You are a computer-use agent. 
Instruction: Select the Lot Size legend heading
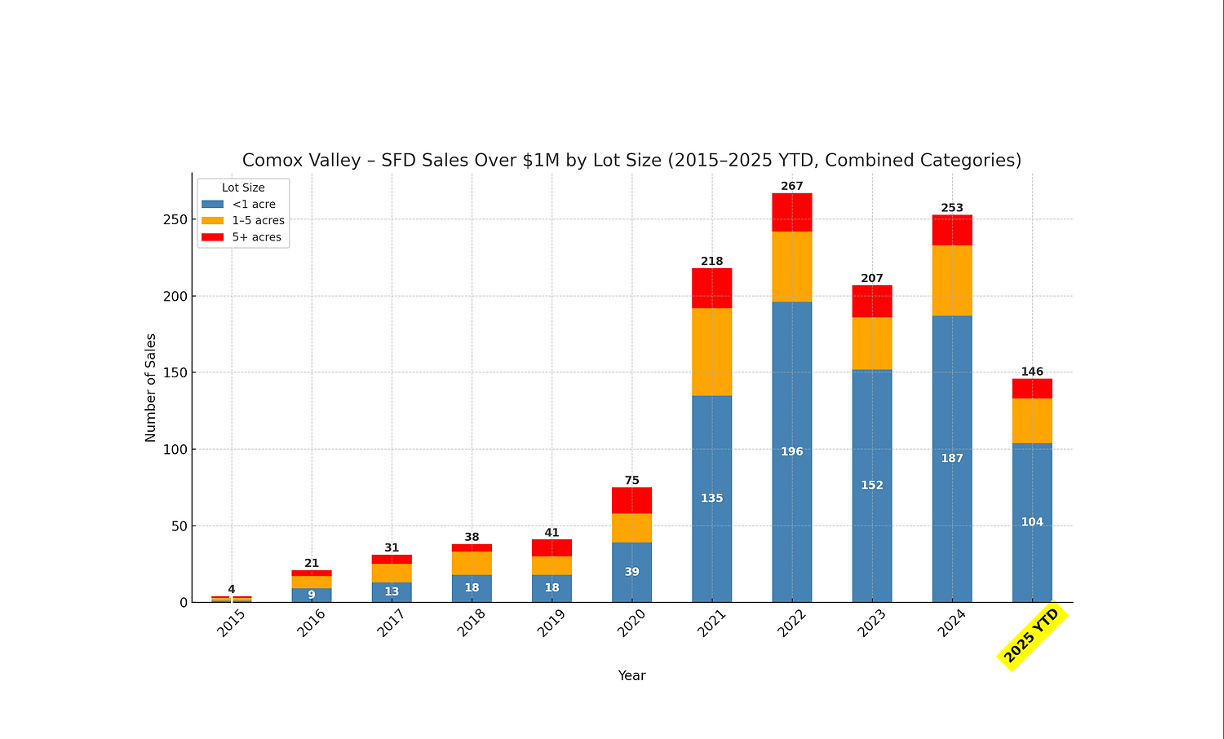click(243, 187)
